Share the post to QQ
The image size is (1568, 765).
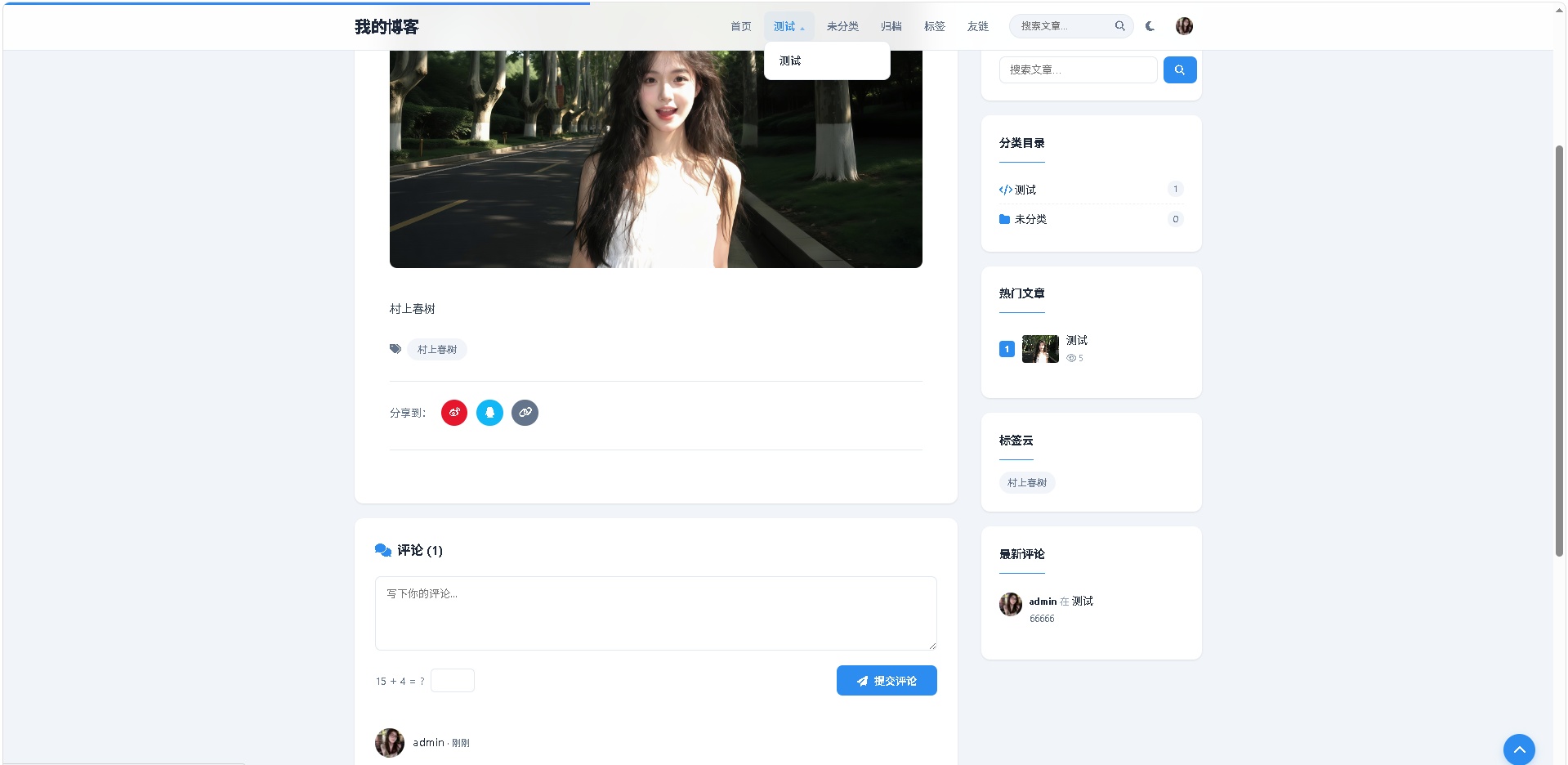(489, 413)
